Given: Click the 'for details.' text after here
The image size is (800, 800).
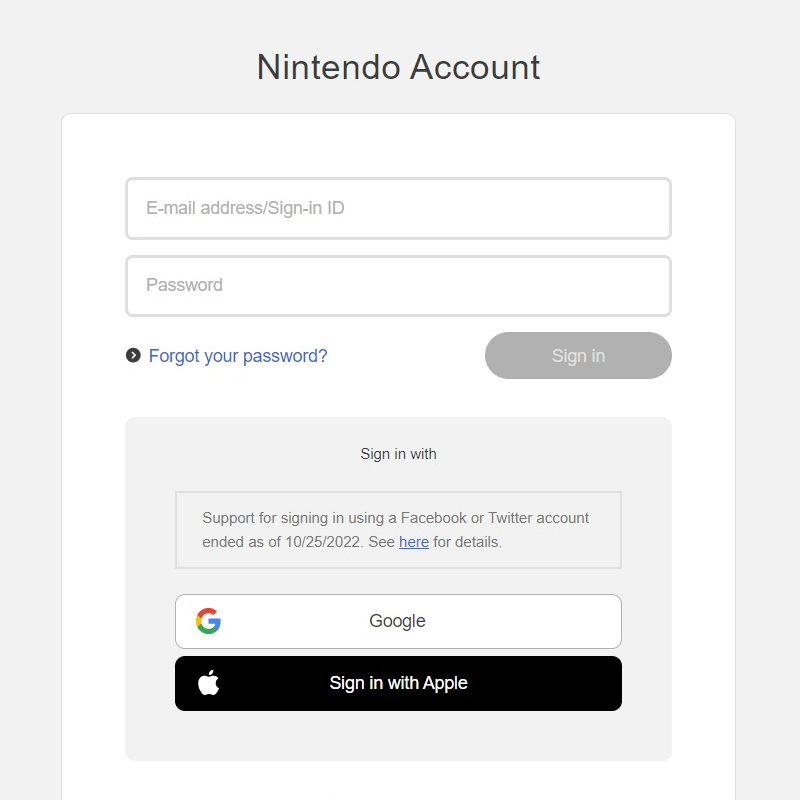Looking at the screenshot, I should click(467, 542).
